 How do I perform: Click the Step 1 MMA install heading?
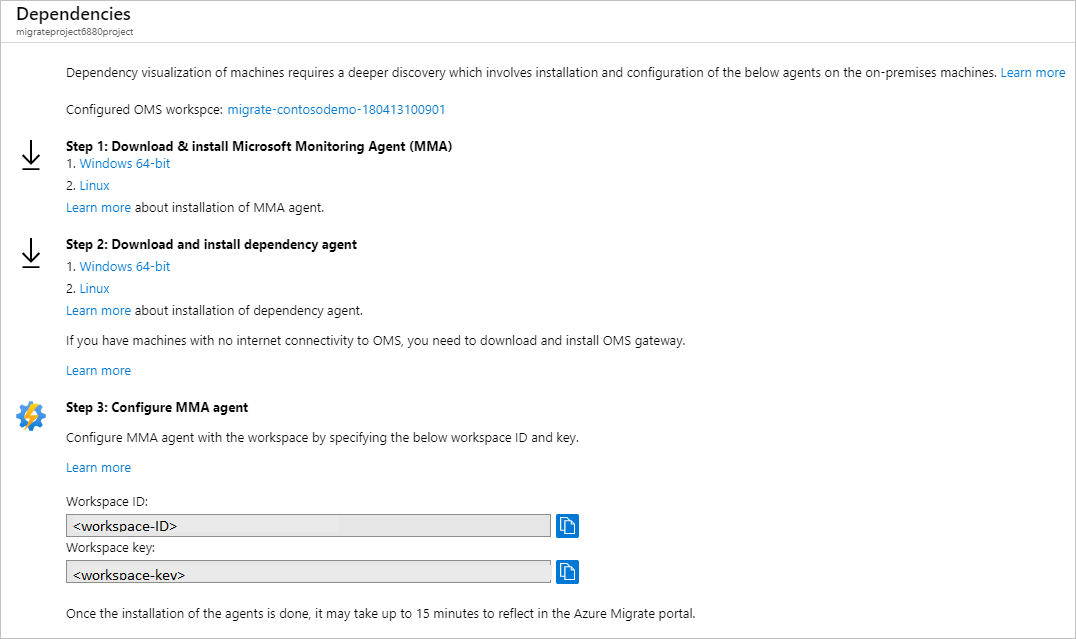(x=259, y=146)
